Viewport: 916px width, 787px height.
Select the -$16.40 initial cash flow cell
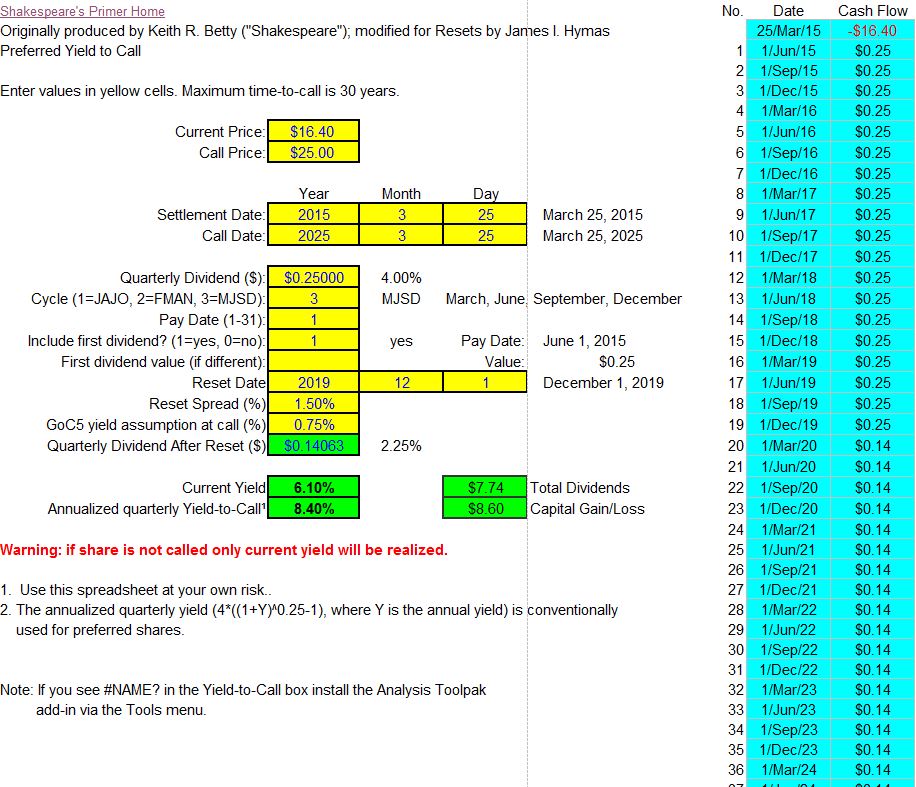872,31
